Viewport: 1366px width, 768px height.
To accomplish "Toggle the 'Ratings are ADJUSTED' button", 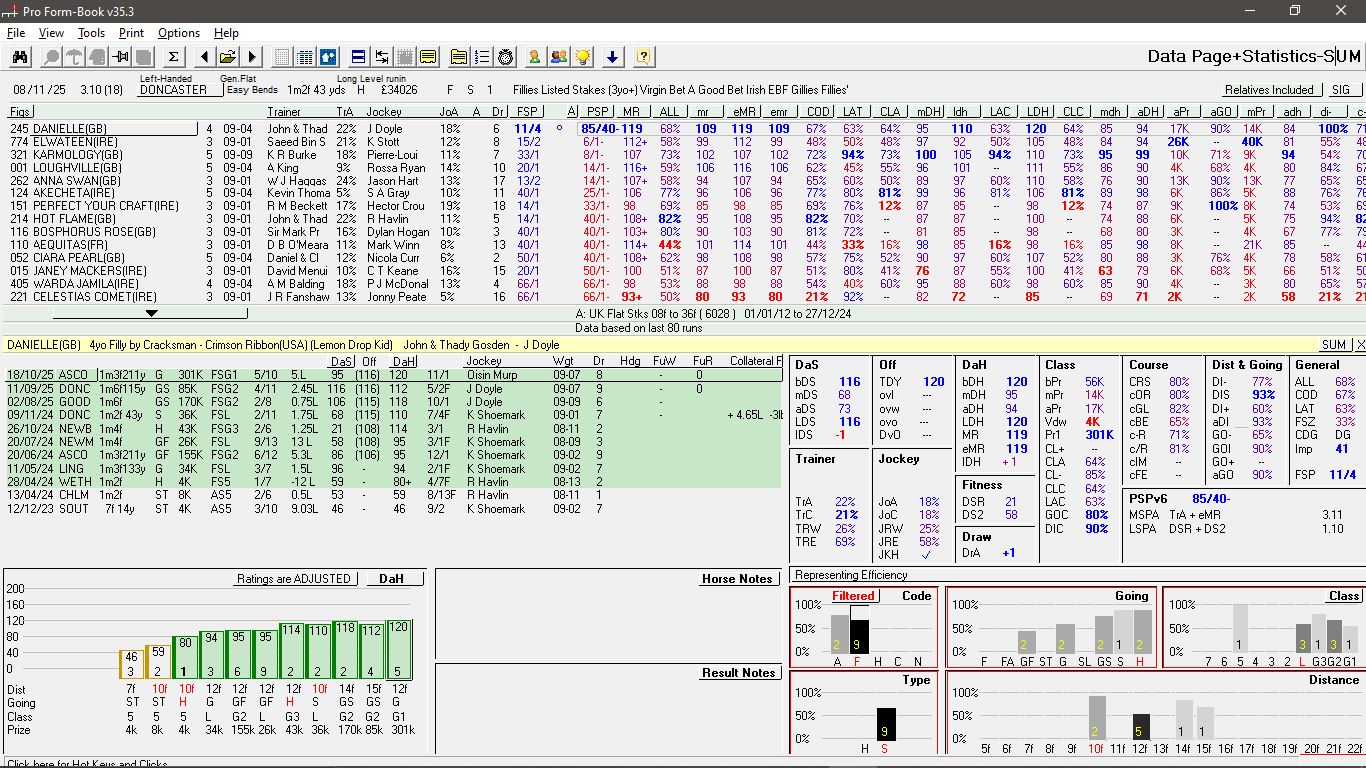I will pyautogui.click(x=294, y=579).
